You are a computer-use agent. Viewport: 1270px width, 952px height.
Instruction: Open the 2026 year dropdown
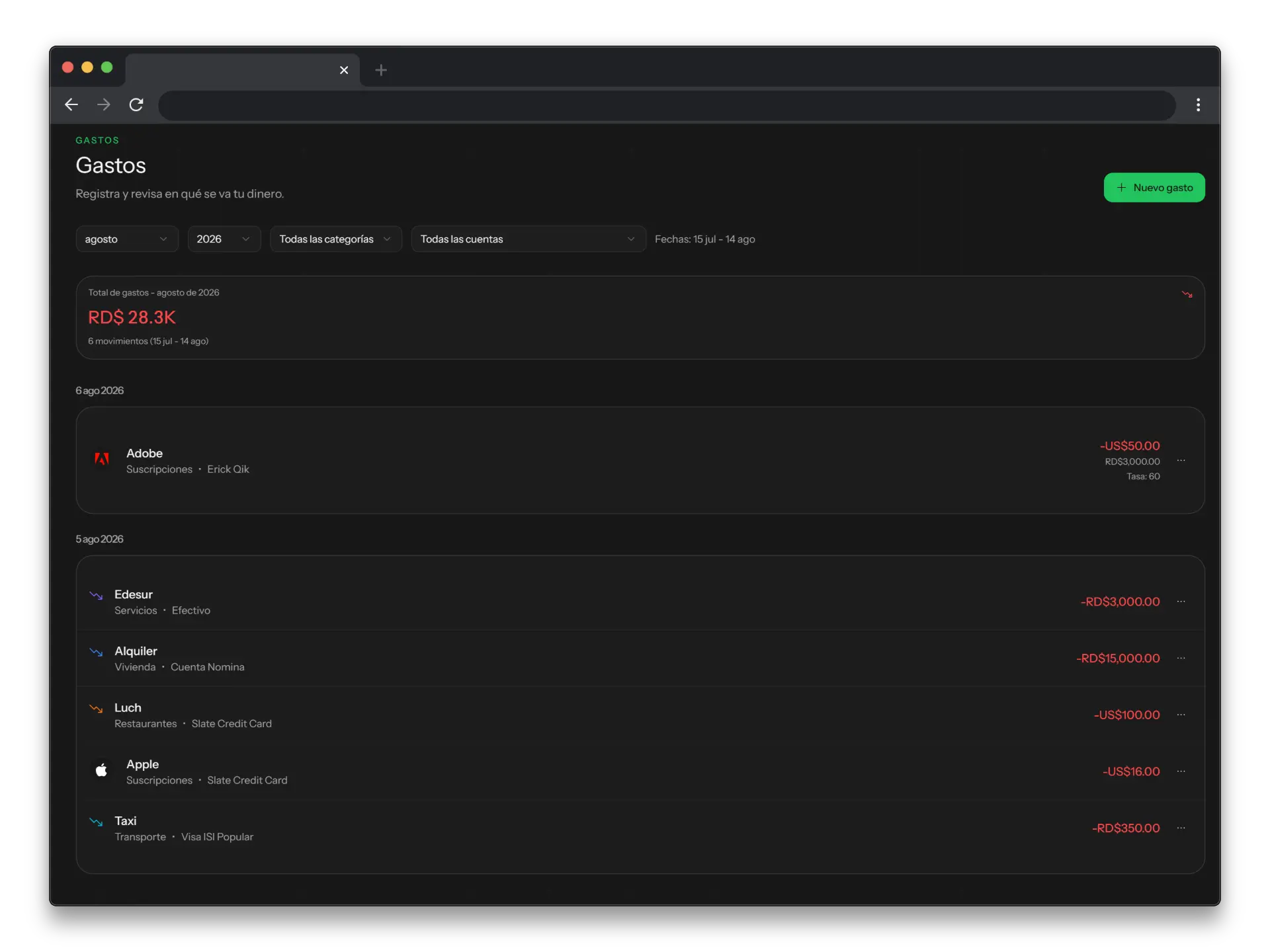coord(224,239)
